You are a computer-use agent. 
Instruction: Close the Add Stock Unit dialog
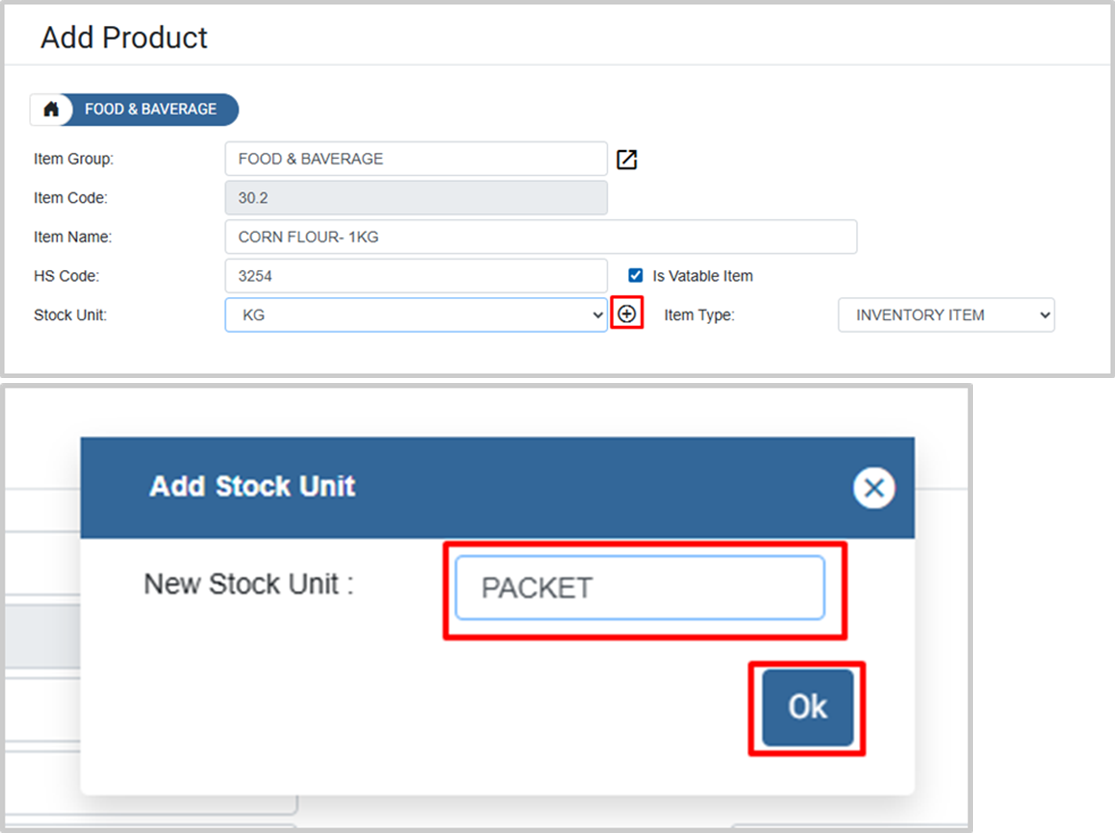873,488
